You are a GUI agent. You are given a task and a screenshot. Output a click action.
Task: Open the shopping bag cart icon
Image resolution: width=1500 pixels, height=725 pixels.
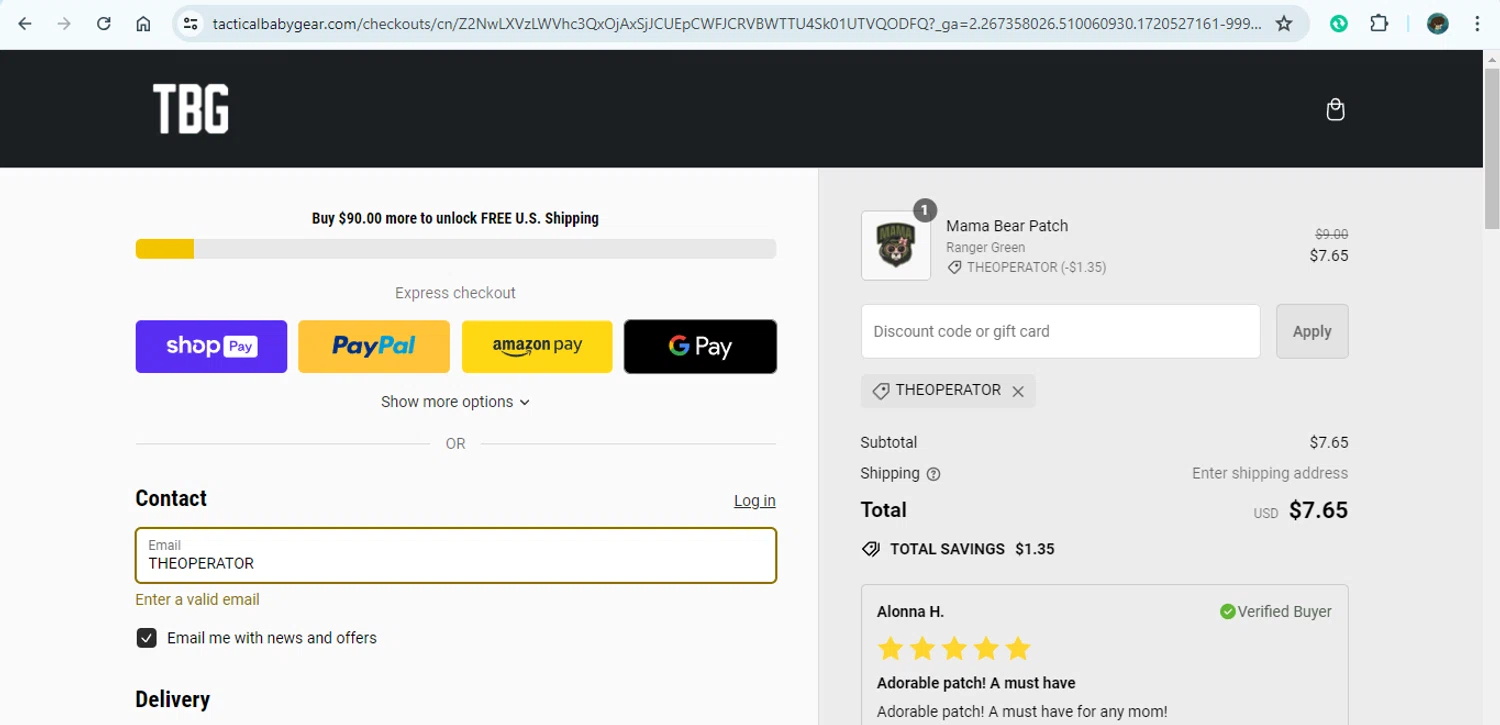tap(1335, 109)
